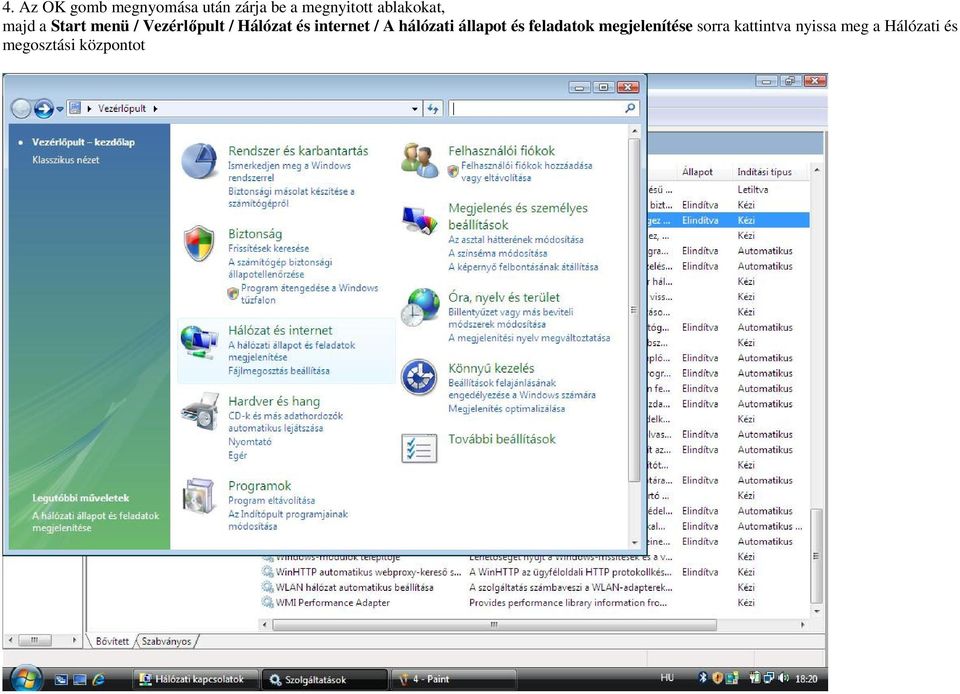Click the Hardver és hang icon
960x694 pixels.
pyautogui.click(x=200, y=411)
